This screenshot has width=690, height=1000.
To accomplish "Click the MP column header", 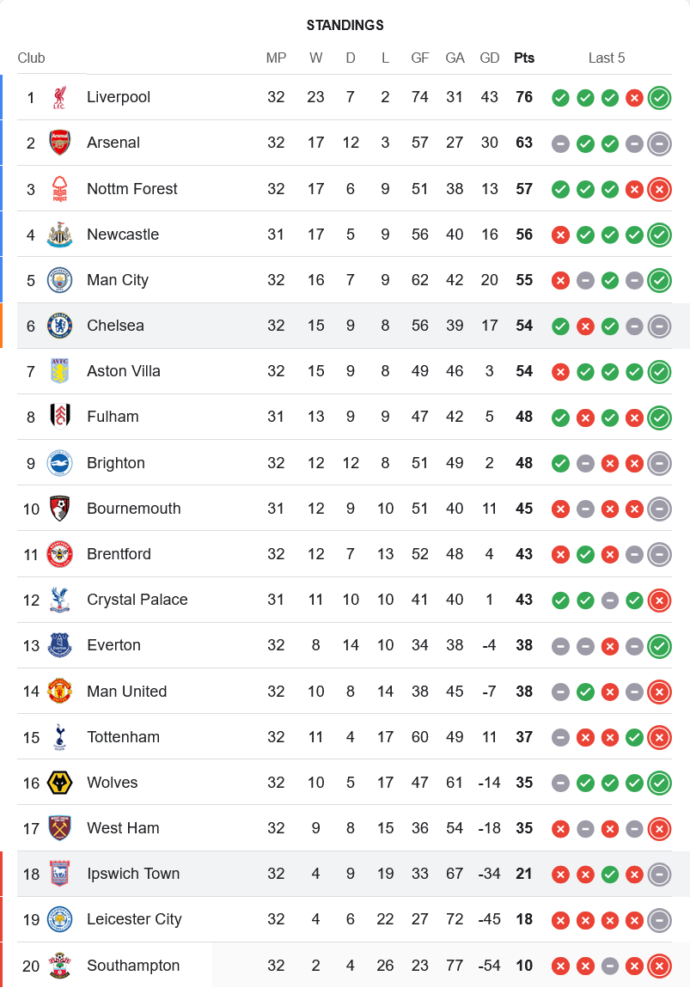I will coord(276,58).
